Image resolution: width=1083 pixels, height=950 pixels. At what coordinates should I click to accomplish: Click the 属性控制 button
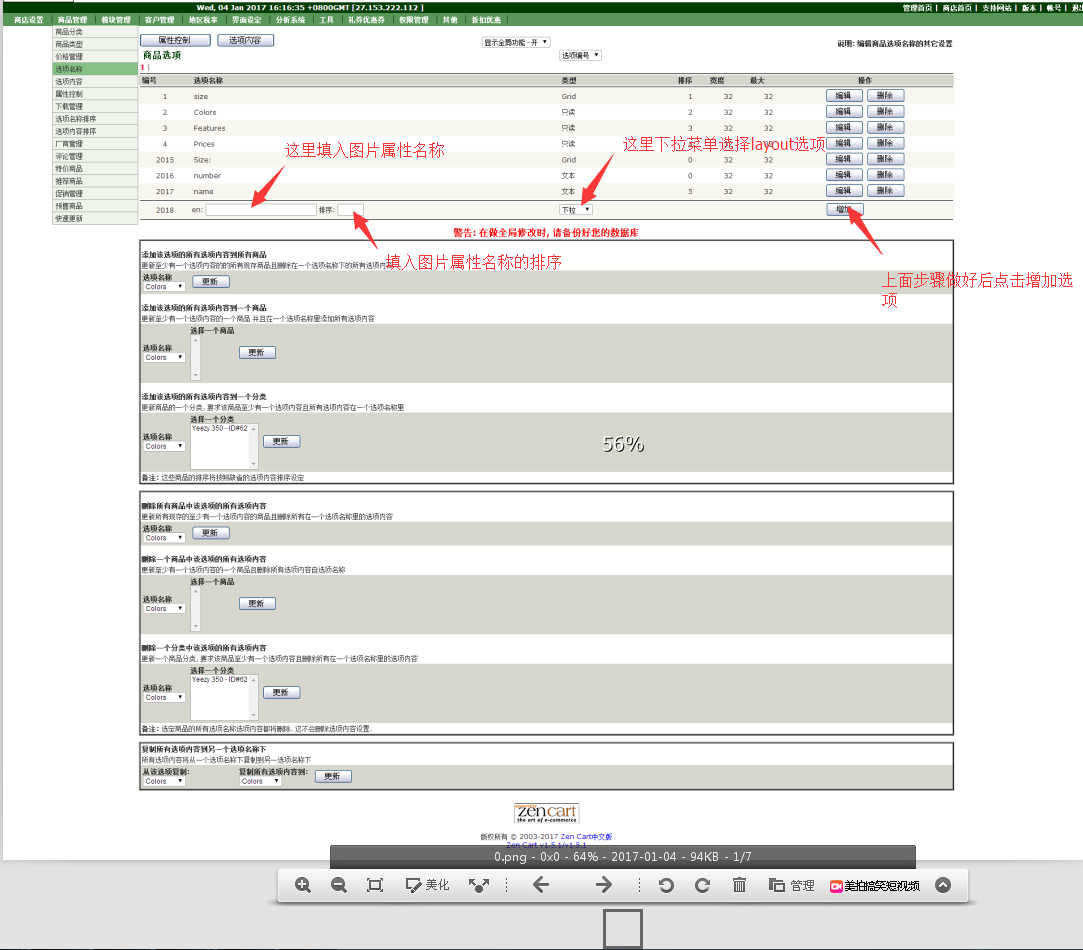(x=174, y=41)
